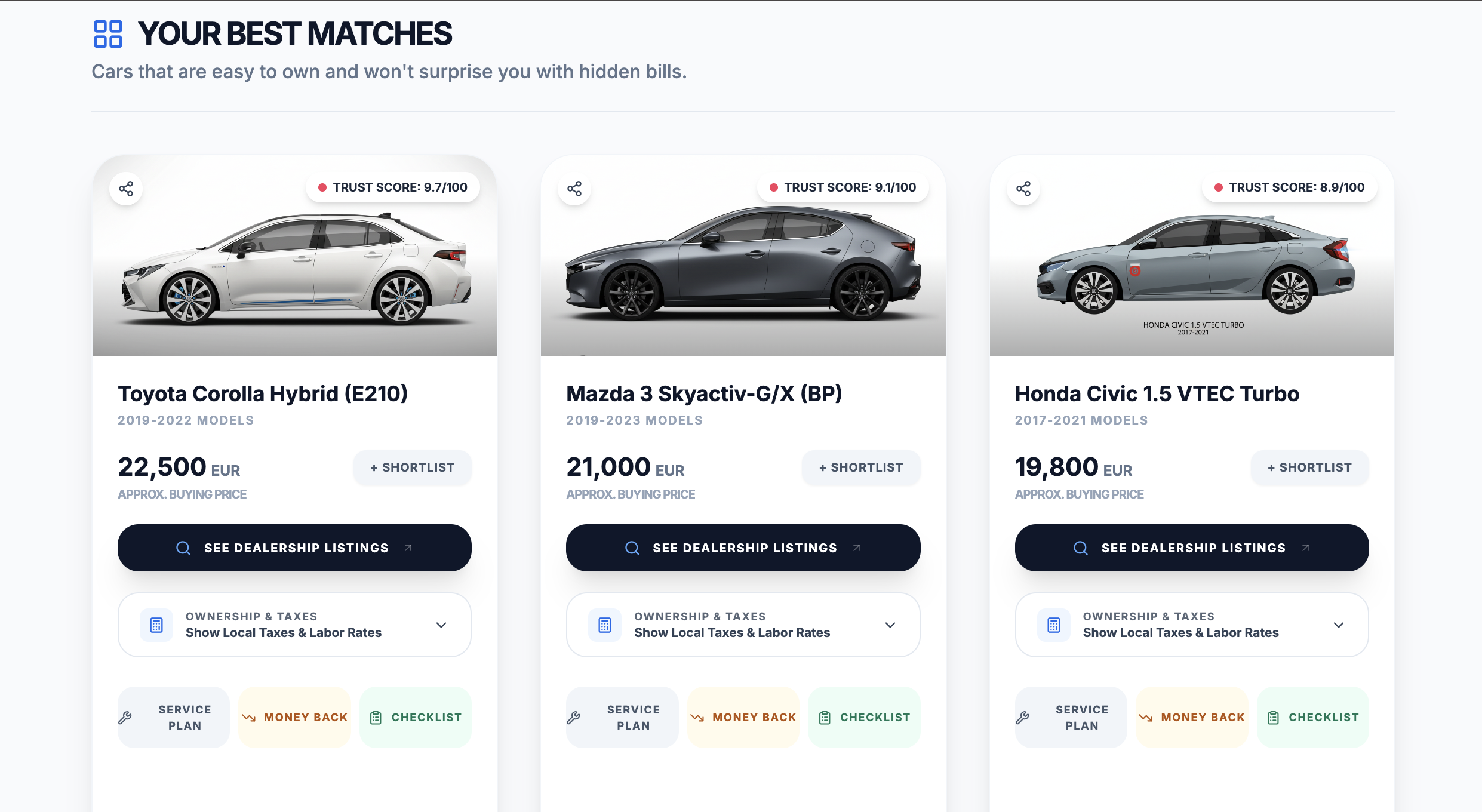This screenshot has height=812, width=1482.
Task: Select the calculator icon in Corolla's Ownership & Taxes row
Action: pyautogui.click(x=156, y=625)
